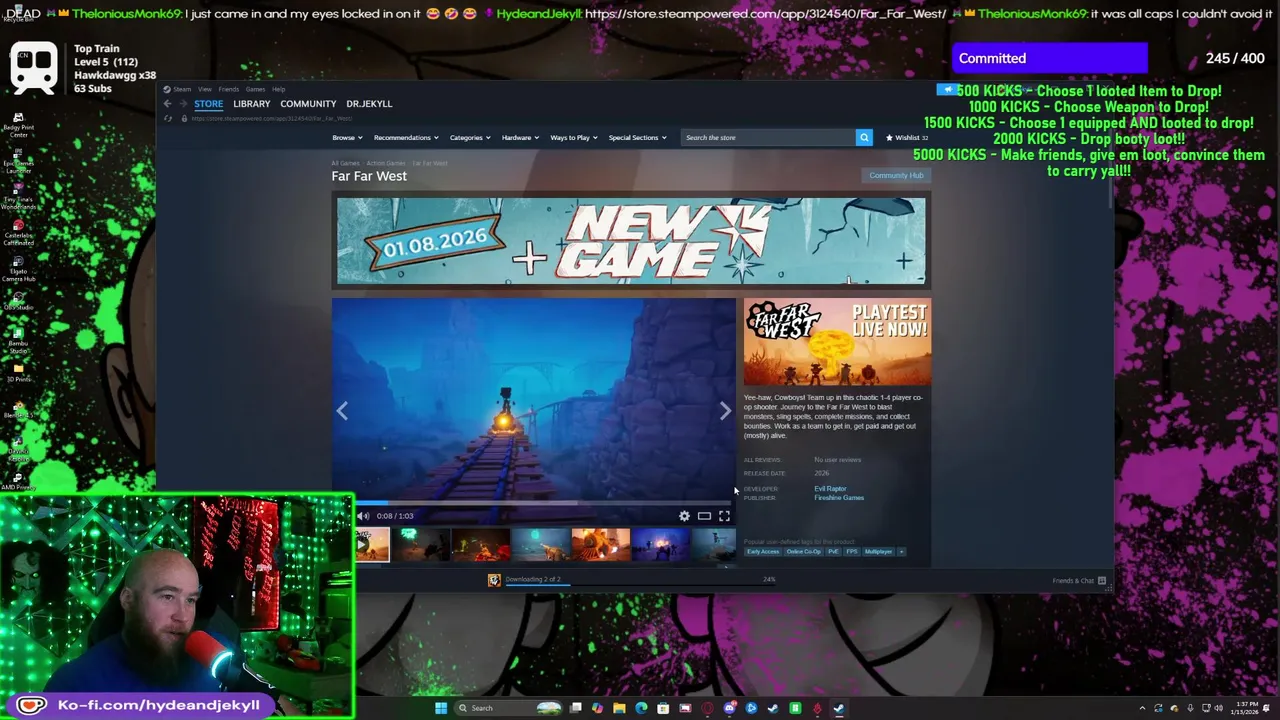Open Epic Games Launcher desktop icon
The image size is (1280, 720).
click(18, 160)
